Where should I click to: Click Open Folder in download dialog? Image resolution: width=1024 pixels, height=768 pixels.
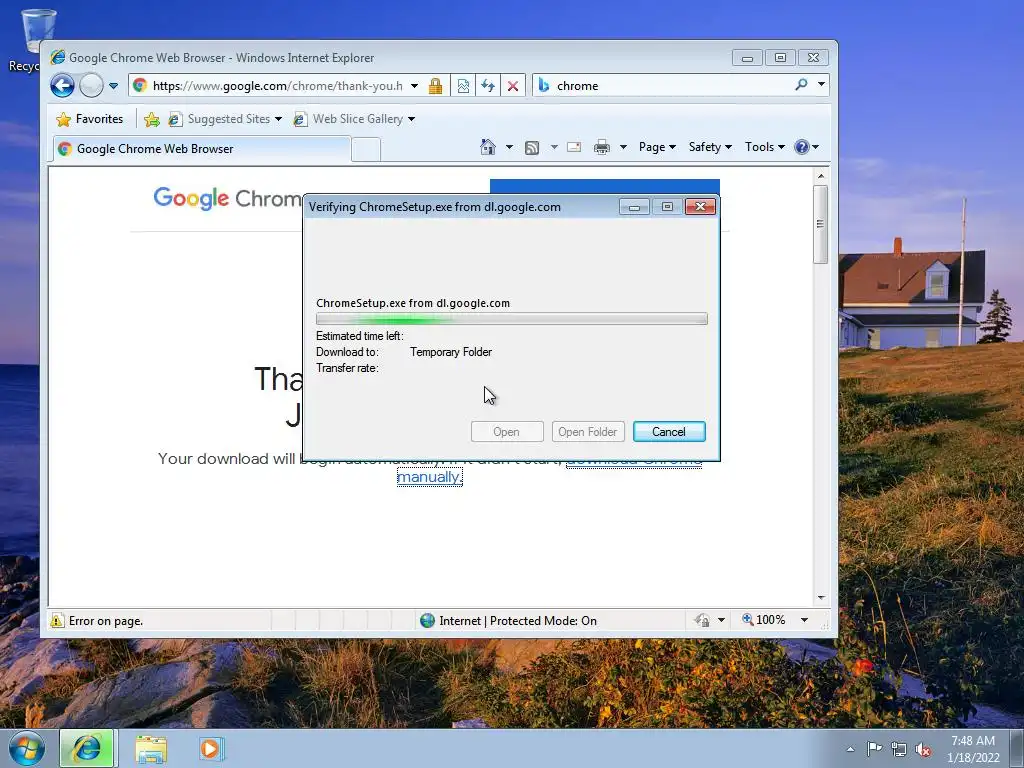coord(588,432)
